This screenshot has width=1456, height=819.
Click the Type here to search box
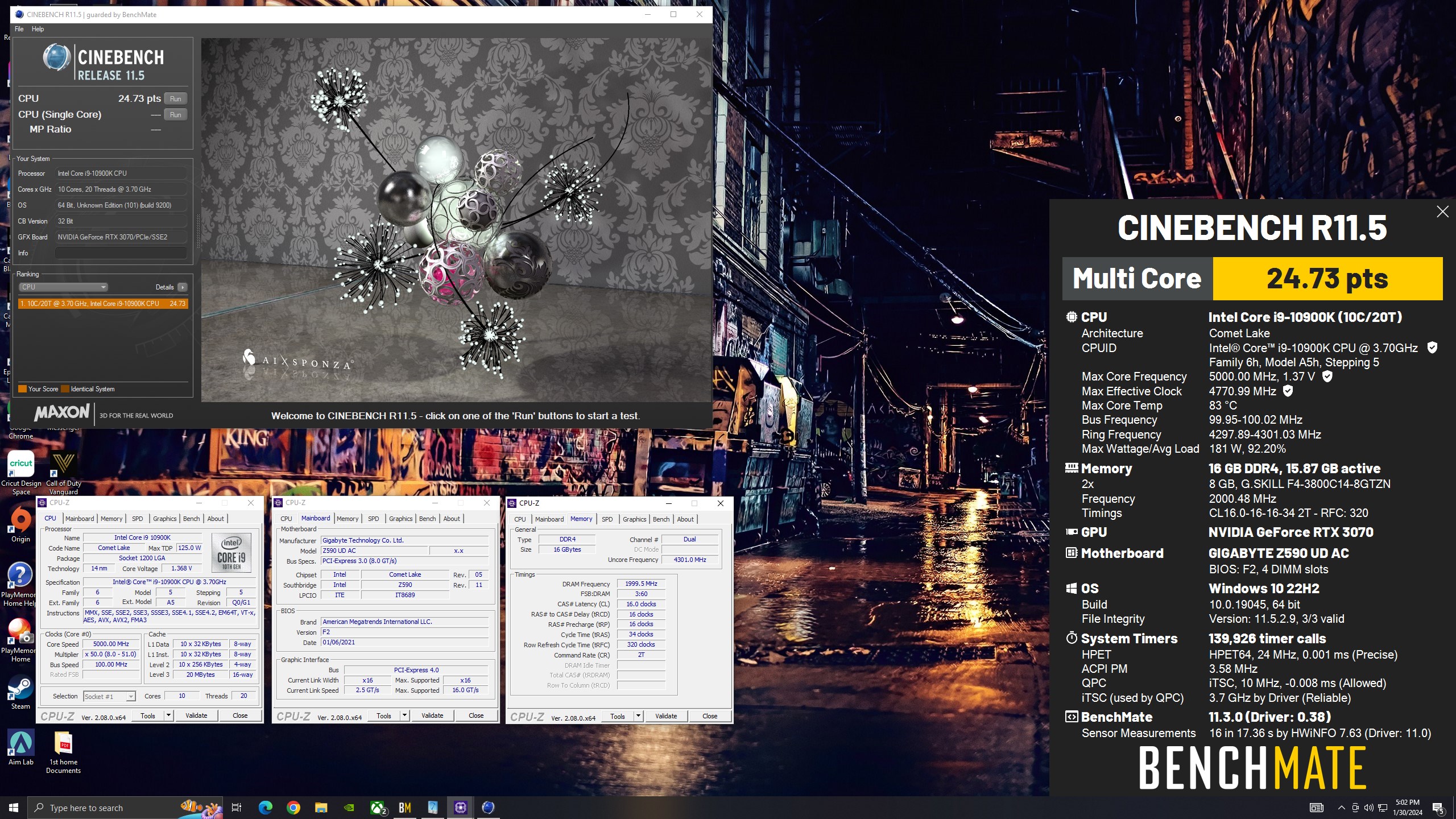point(125,808)
